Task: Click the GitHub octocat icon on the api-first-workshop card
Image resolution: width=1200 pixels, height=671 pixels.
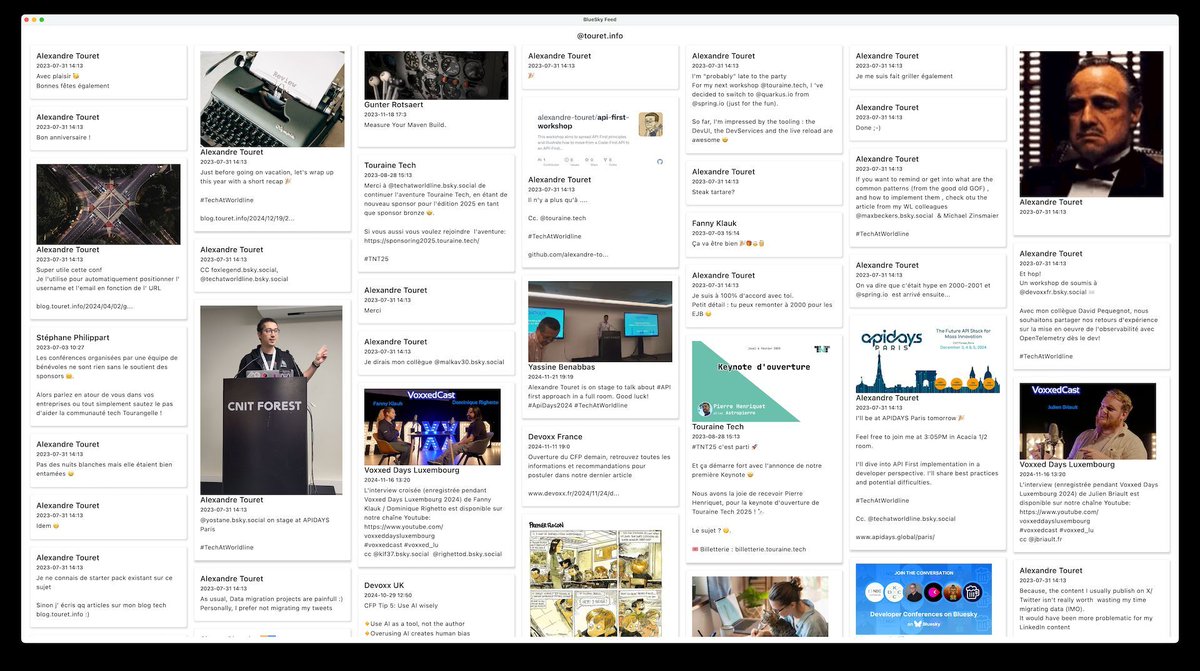Action: point(661,162)
